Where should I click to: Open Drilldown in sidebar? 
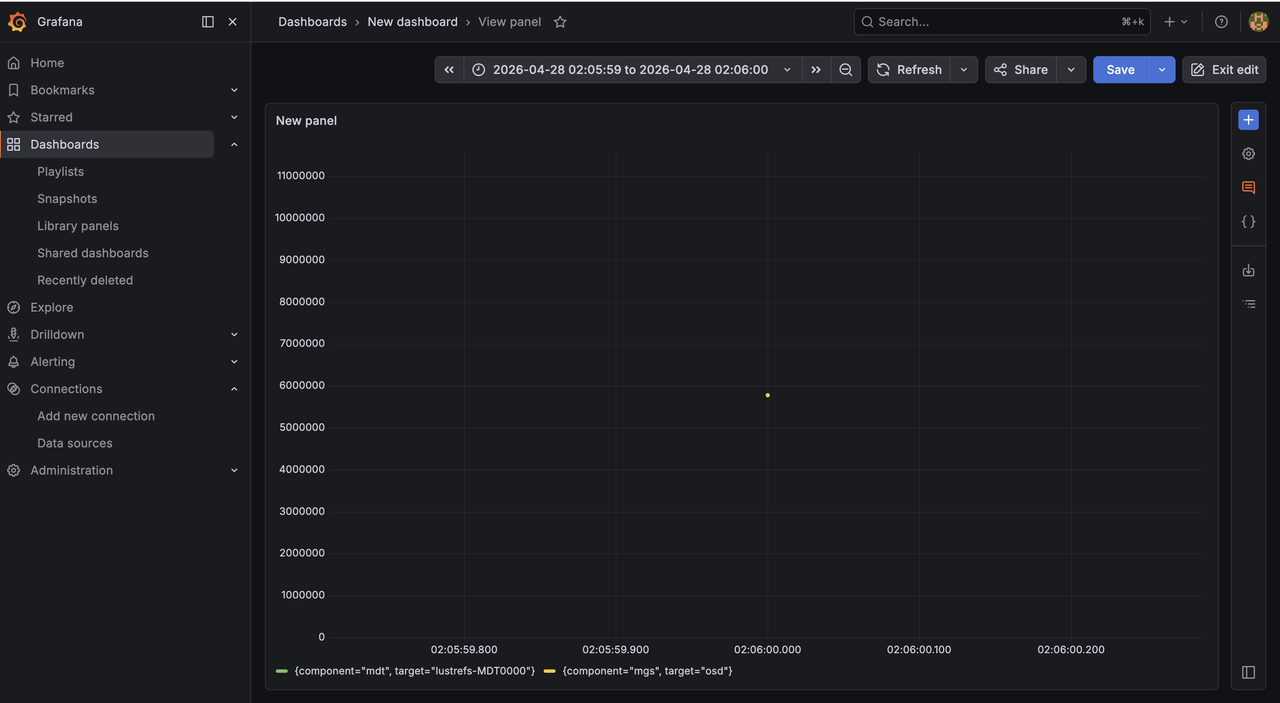(57, 334)
